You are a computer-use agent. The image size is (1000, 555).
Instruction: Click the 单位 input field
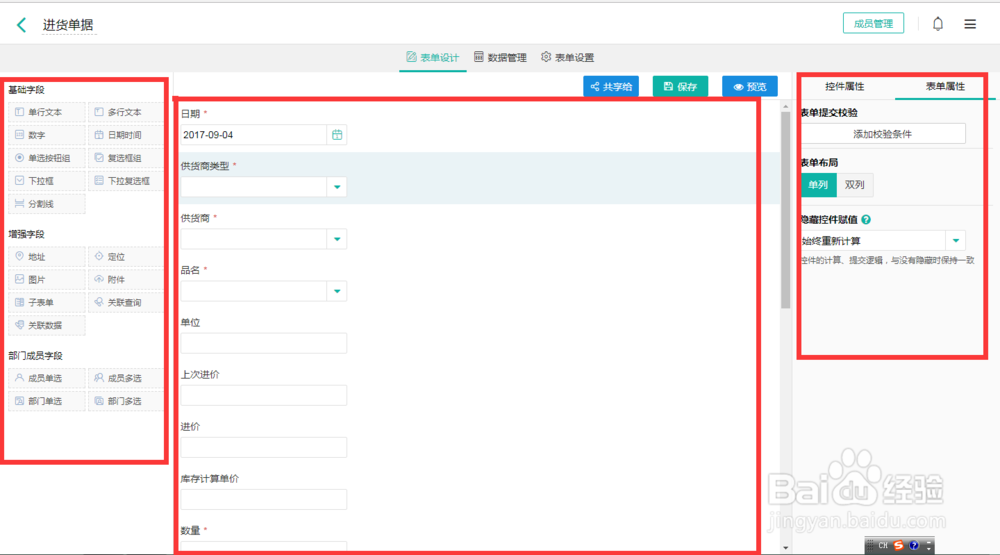click(x=263, y=343)
